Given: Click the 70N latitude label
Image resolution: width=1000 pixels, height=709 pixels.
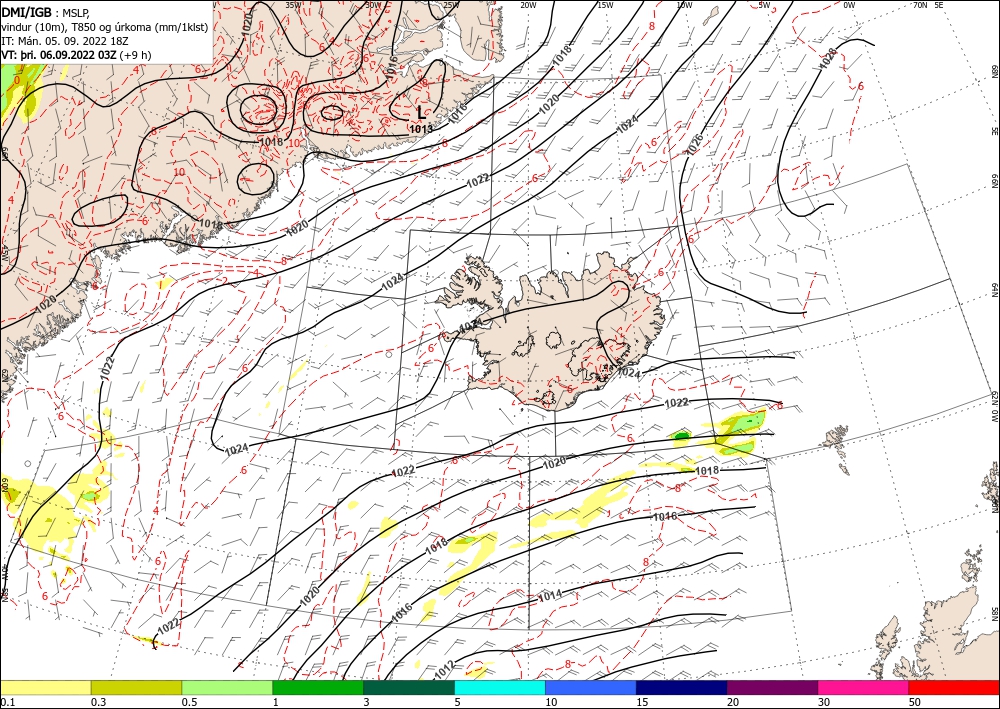Looking at the screenshot, I should pos(920,5).
